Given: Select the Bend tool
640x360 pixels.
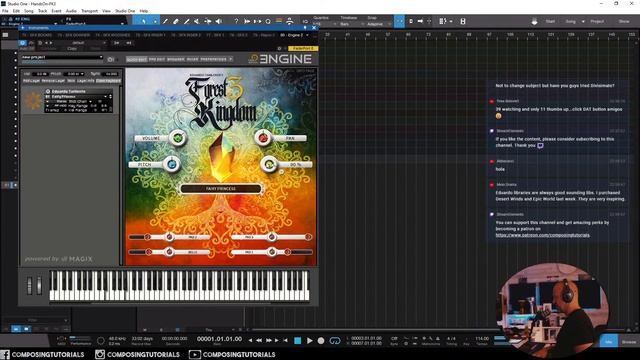Looking at the screenshot, I should 207,21.
